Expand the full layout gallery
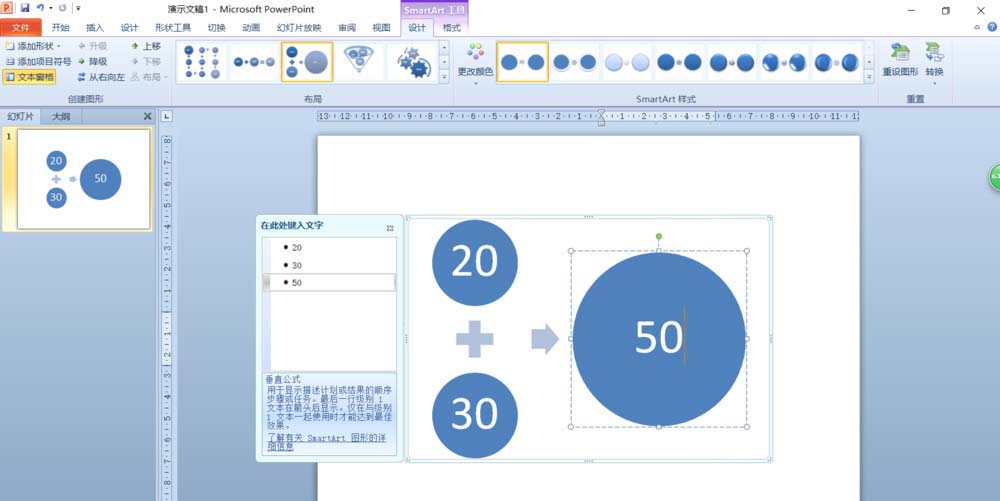The height and width of the screenshot is (501, 1000). 445,76
